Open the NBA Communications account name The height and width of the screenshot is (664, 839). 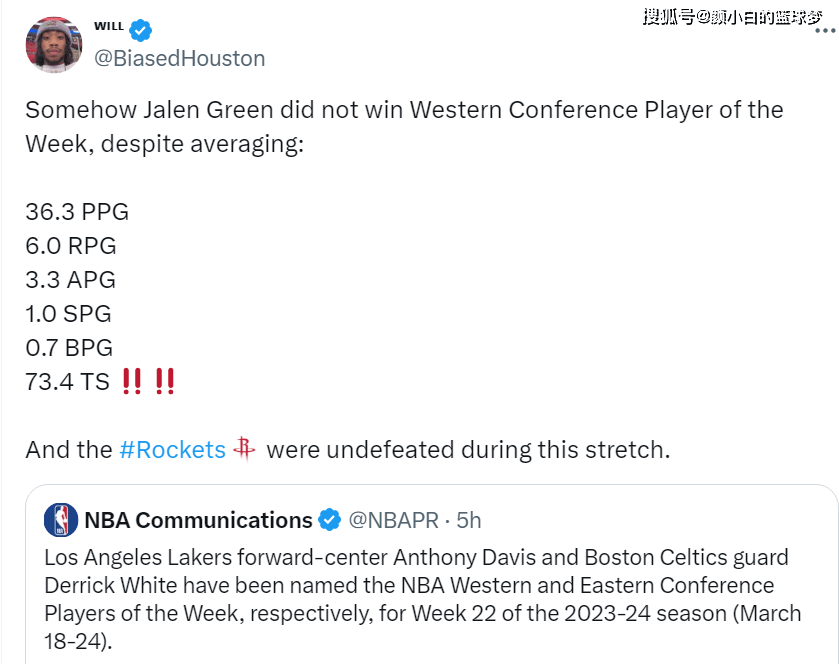click(x=198, y=520)
